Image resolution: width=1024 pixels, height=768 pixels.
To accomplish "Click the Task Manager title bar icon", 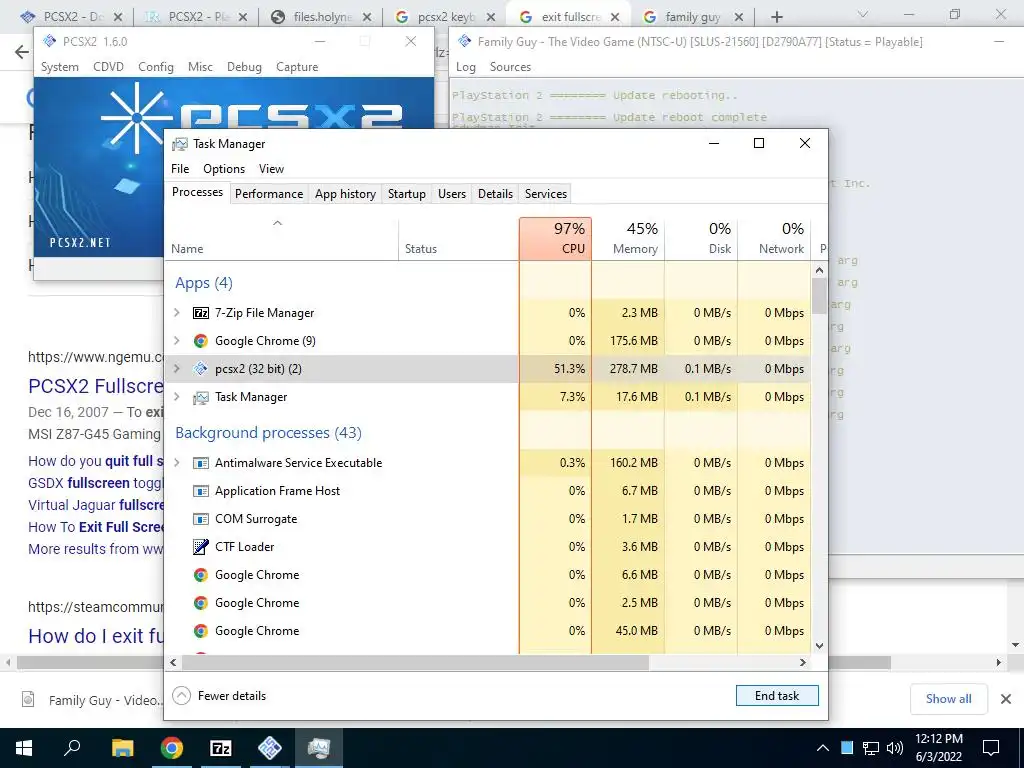I will coord(179,144).
